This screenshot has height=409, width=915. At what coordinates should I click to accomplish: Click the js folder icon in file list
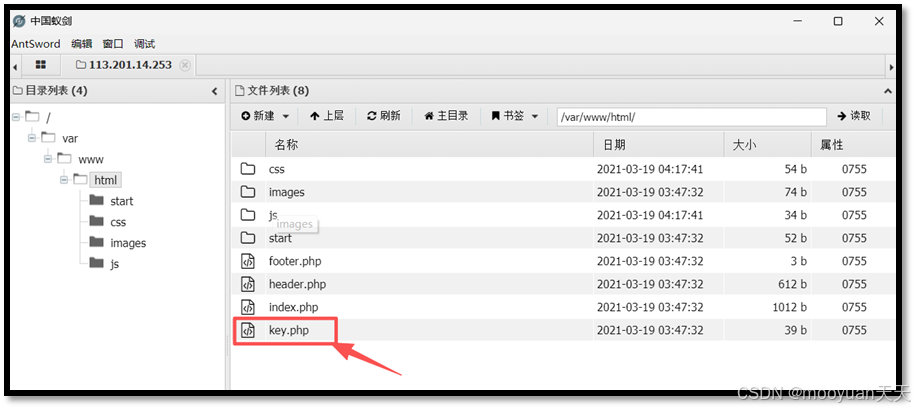tap(248, 215)
